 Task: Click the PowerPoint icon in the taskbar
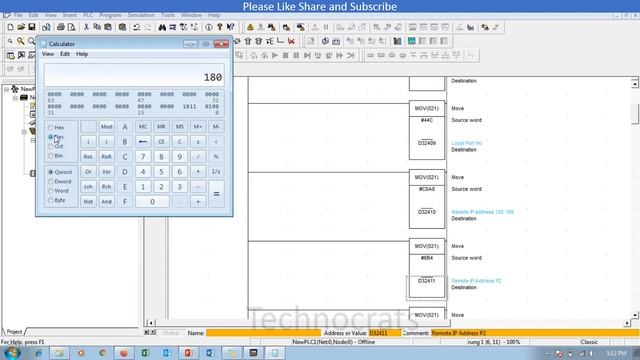pos(188,353)
